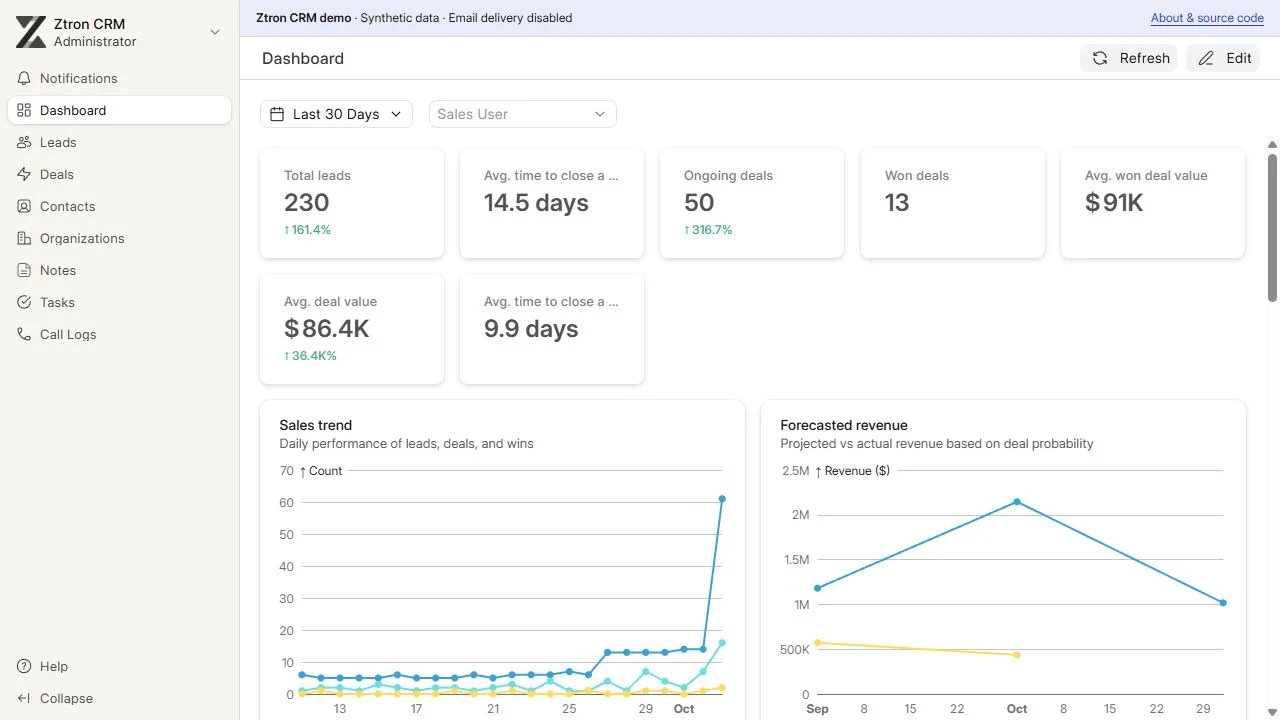Click the Avg. deal value $86.4K
1280x720 pixels.
[x=327, y=329]
